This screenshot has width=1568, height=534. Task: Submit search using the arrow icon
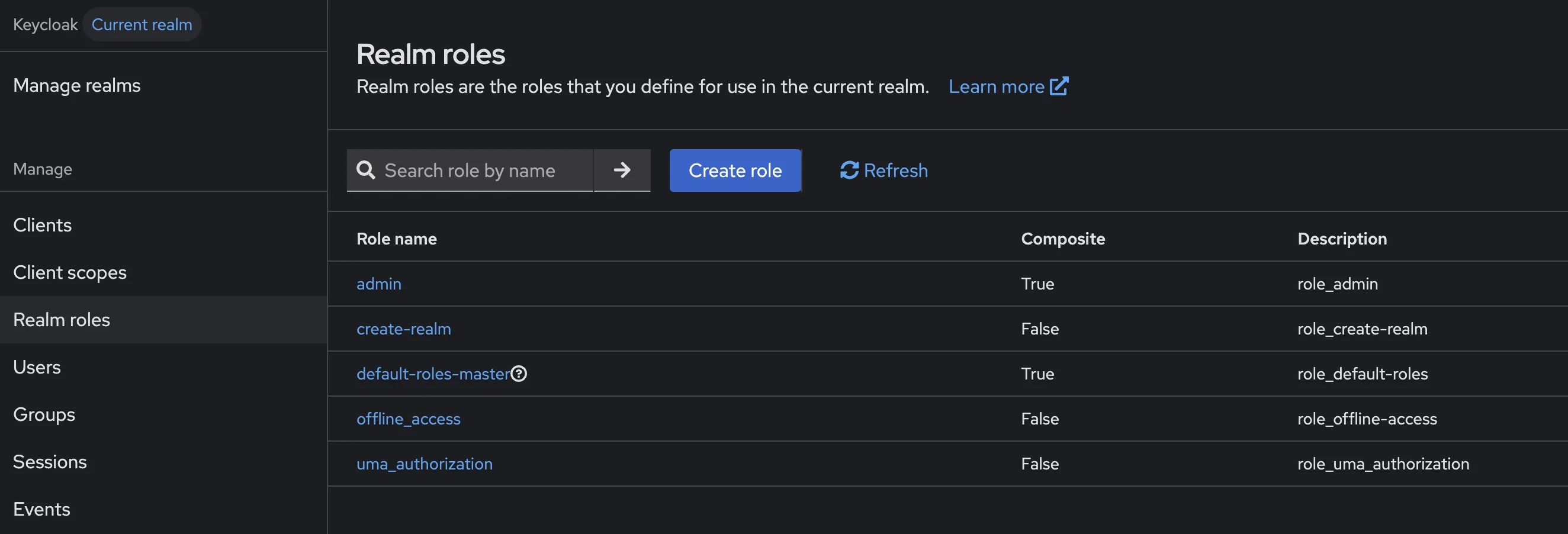[x=622, y=171]
